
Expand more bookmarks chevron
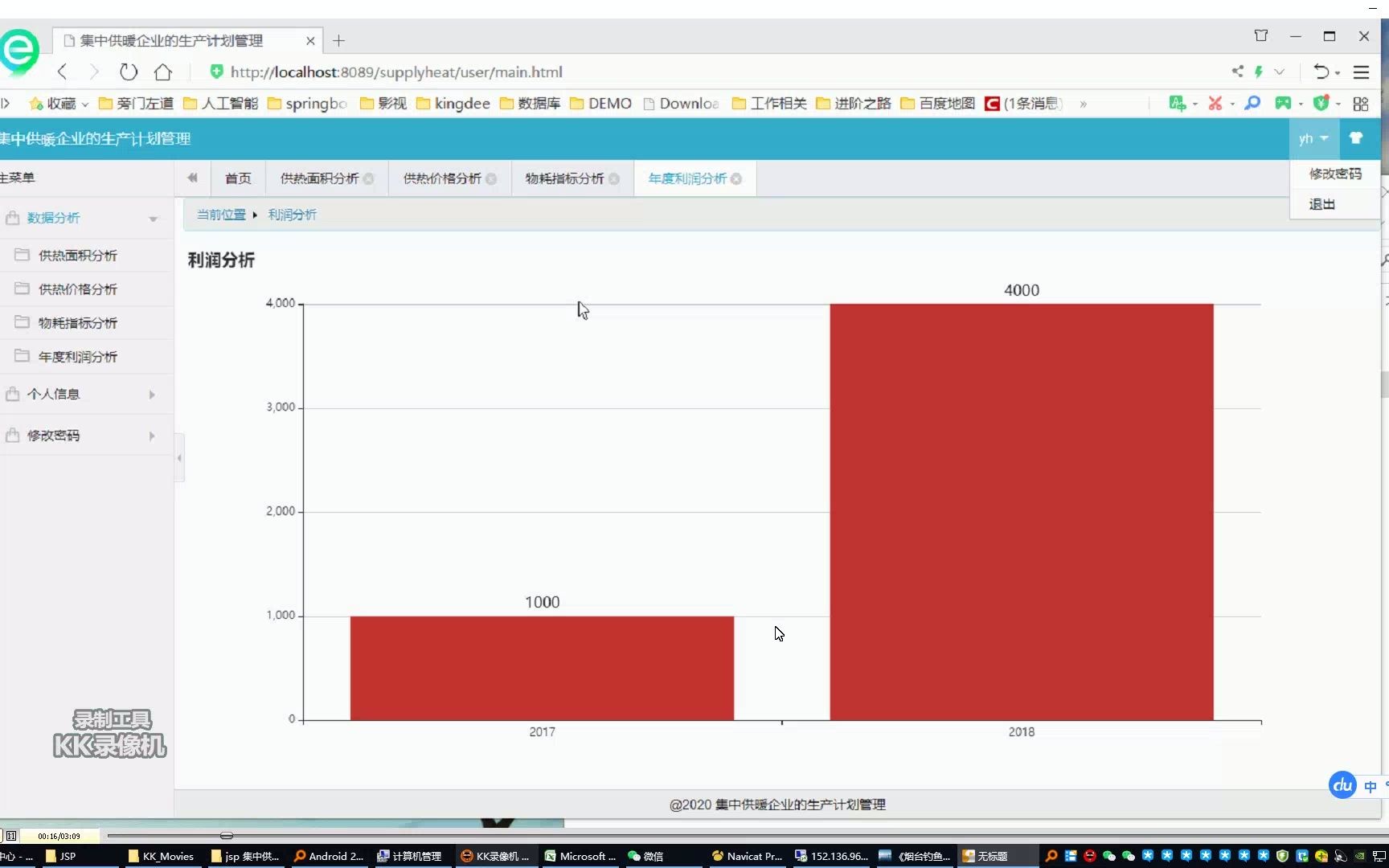point(1083,104)
